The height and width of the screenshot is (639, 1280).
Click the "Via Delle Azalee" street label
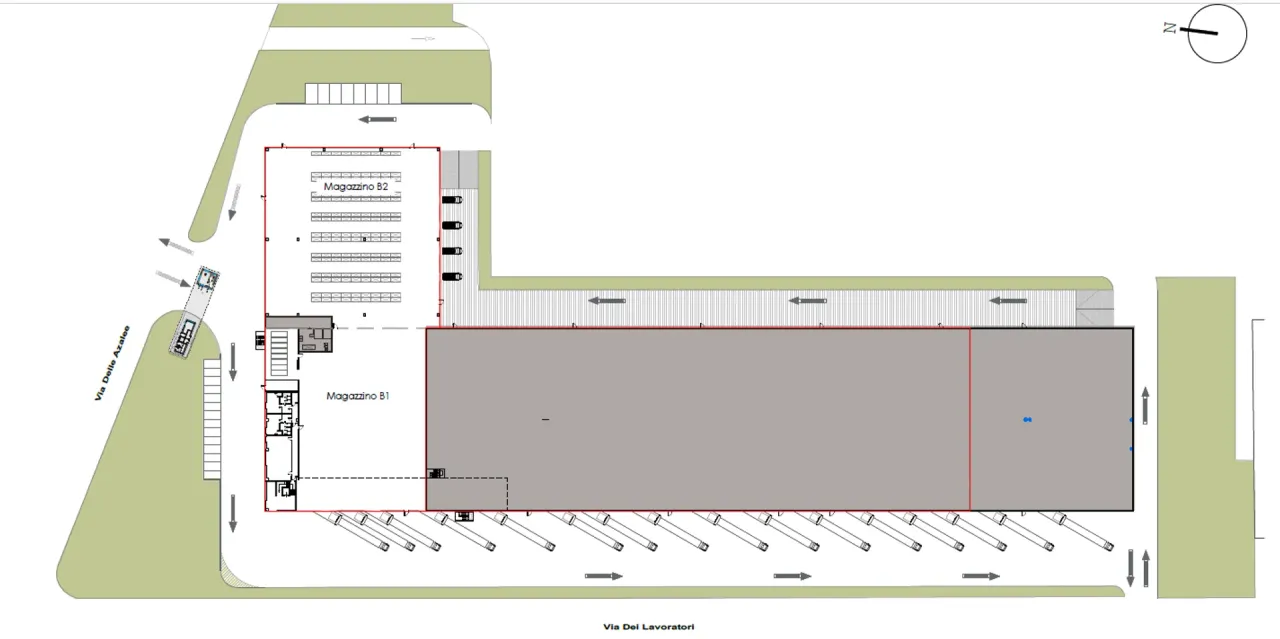pyautogui.click(x=114, y=363)
